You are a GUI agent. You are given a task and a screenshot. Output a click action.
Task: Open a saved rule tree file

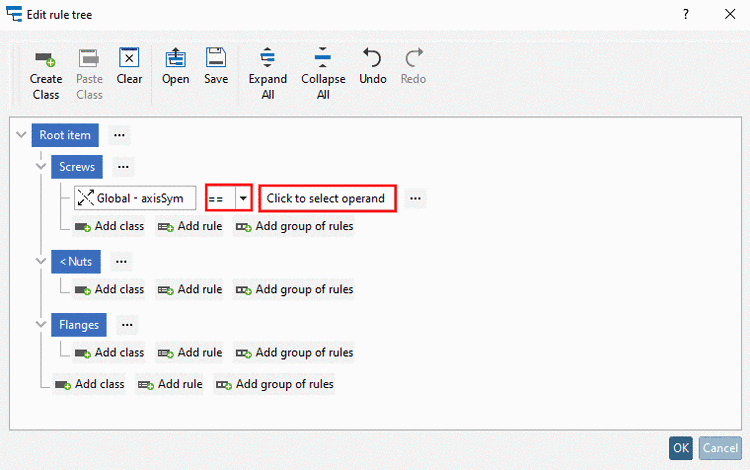176,66
